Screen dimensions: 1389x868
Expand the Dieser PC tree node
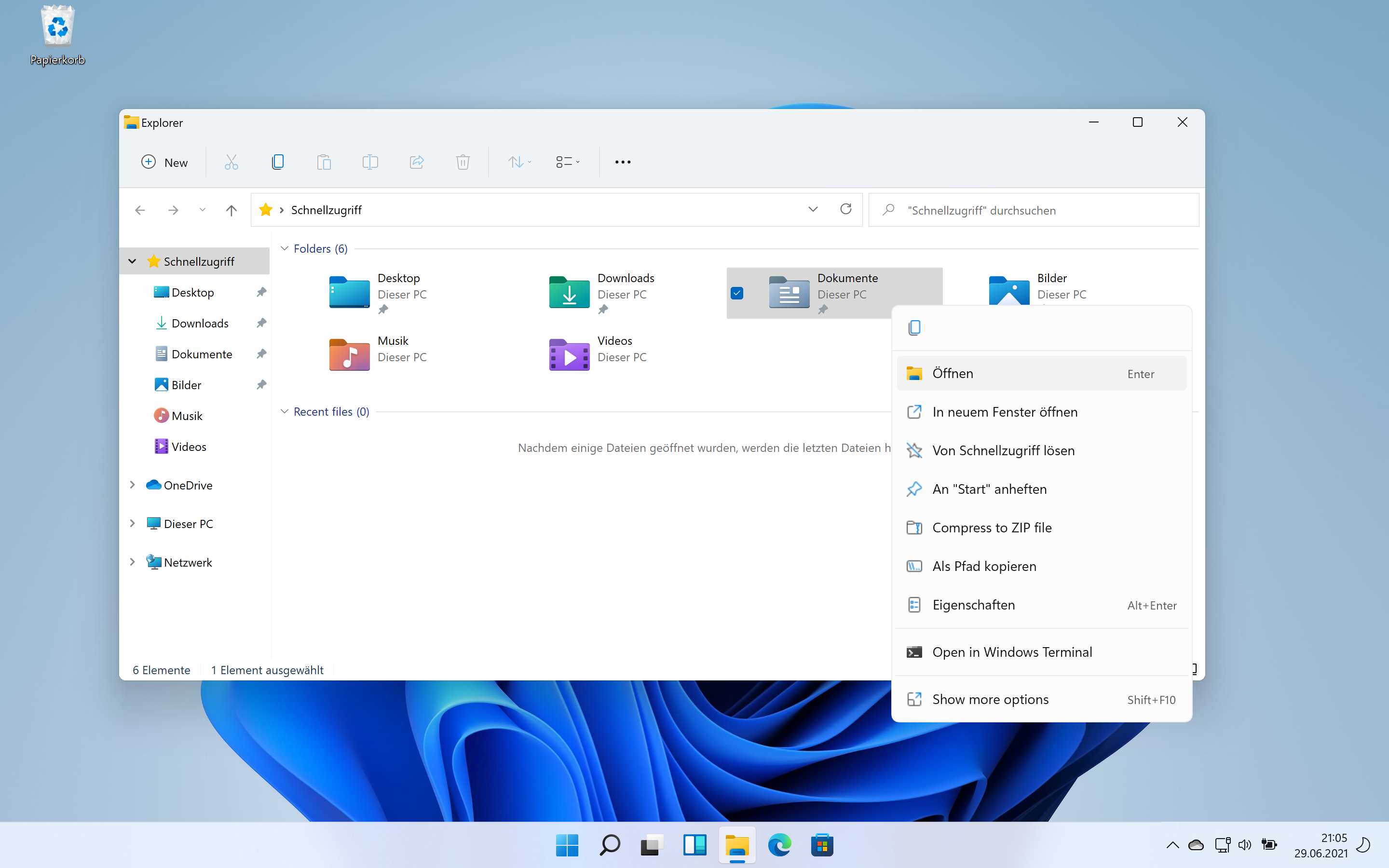132,524
